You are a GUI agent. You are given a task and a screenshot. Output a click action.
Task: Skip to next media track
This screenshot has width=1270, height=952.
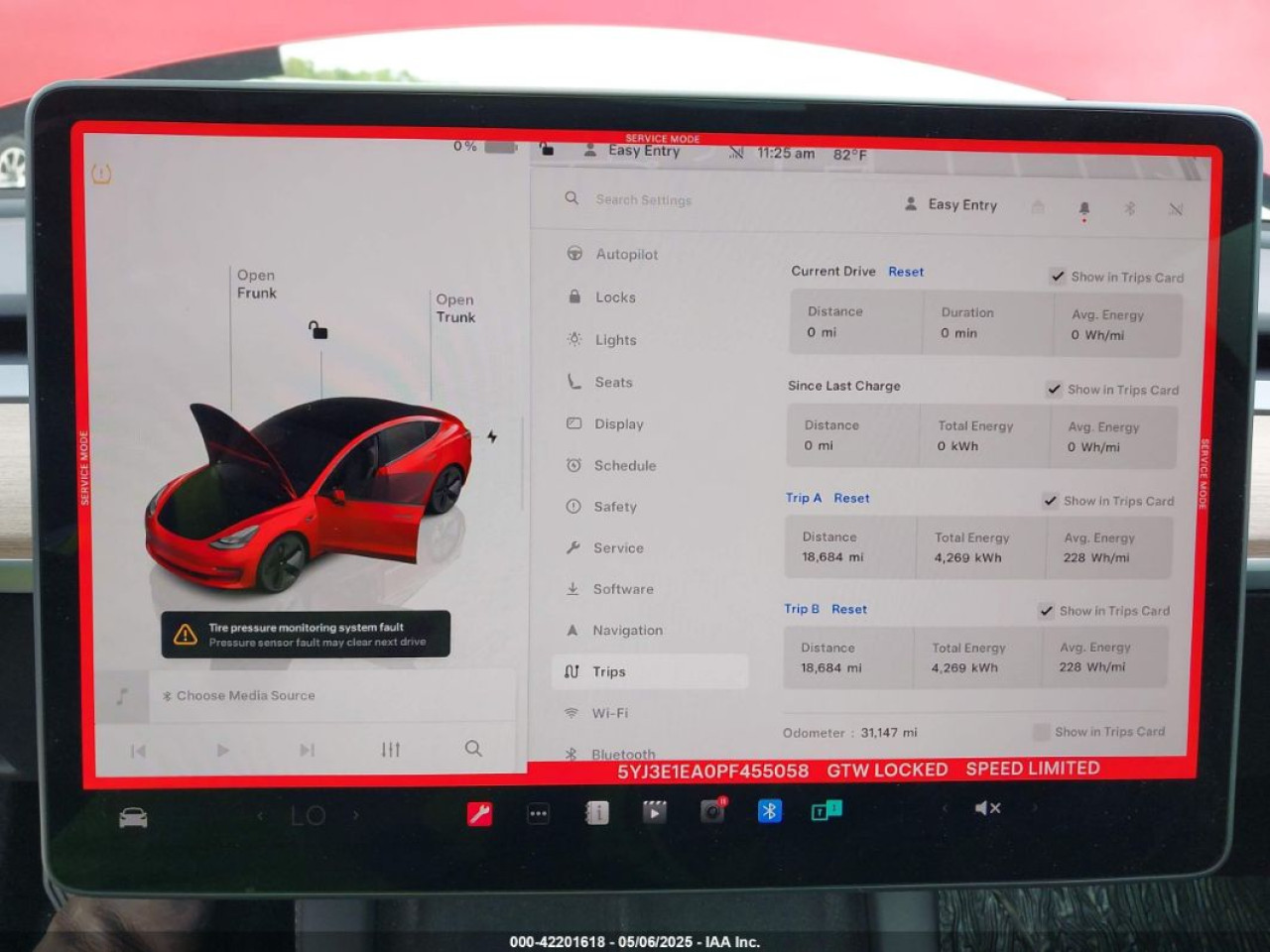point(307,750)
